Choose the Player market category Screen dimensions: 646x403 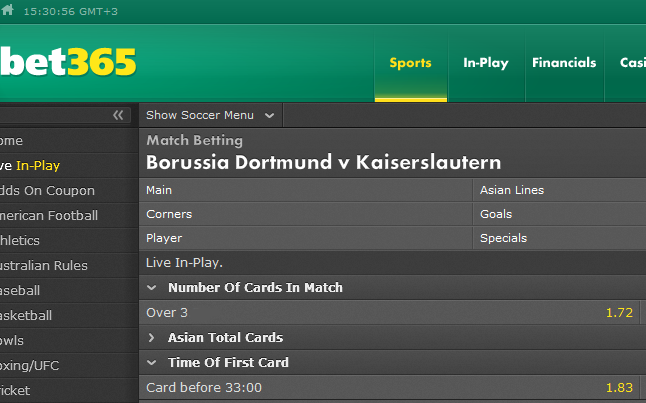click(x=305, y=238)
